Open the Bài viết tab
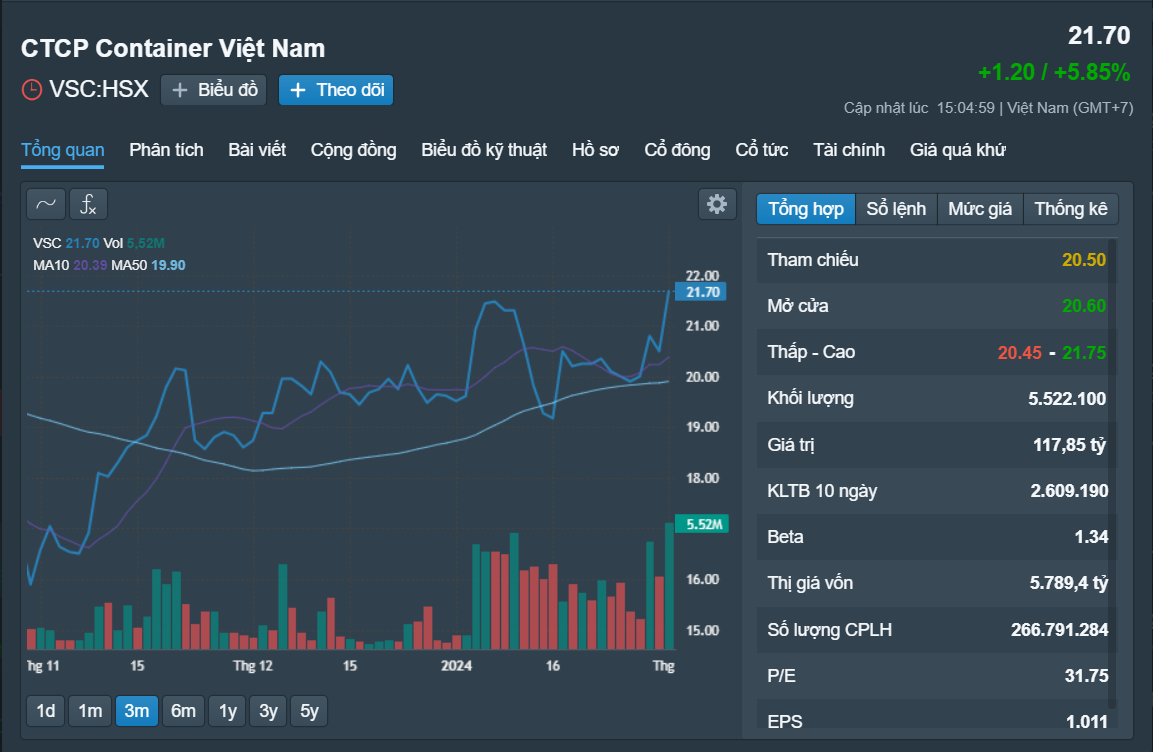Screen dimensions: 1153x752 257,150
